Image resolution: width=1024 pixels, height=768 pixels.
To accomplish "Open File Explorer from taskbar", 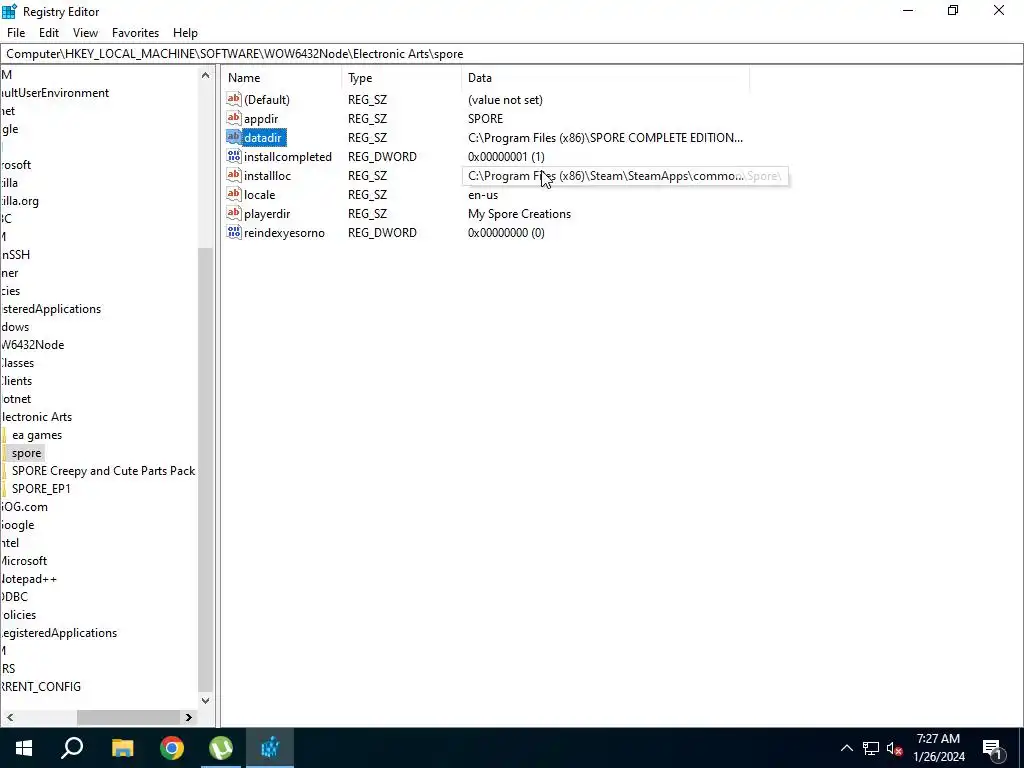I will coord(122,748).
